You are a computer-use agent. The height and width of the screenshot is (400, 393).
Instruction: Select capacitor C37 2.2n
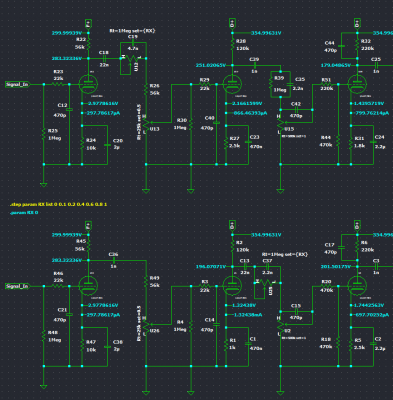(267, 267)
